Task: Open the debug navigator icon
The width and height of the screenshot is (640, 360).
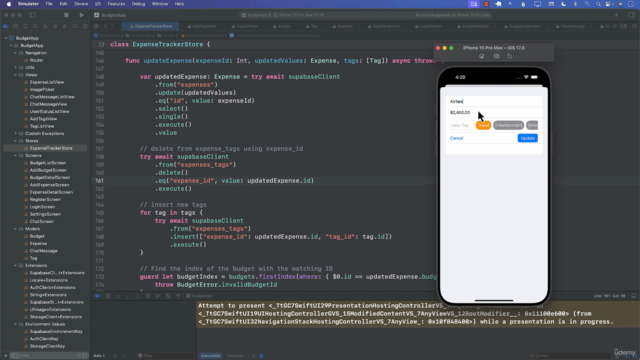Action: pyautogui.click(x=65, y=26)
